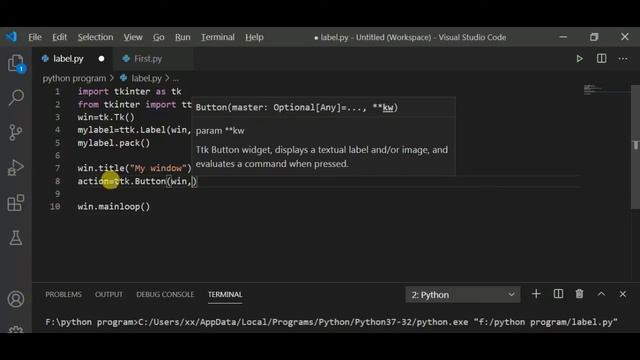
Task: Open the View menu
Action: (133, 37)
